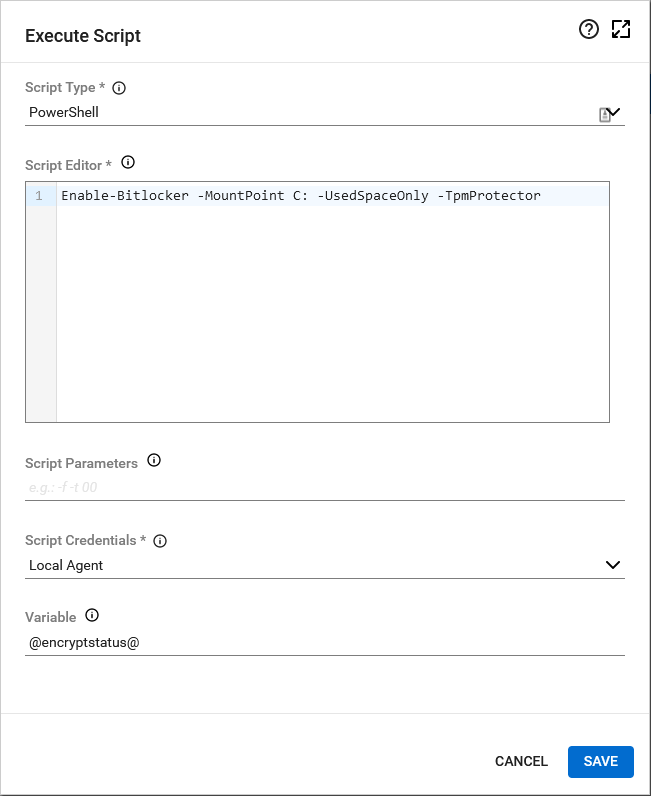Click the document icon in Script Type field
Image resolution: width=651 pixels, height=796 pixels.
604,115
